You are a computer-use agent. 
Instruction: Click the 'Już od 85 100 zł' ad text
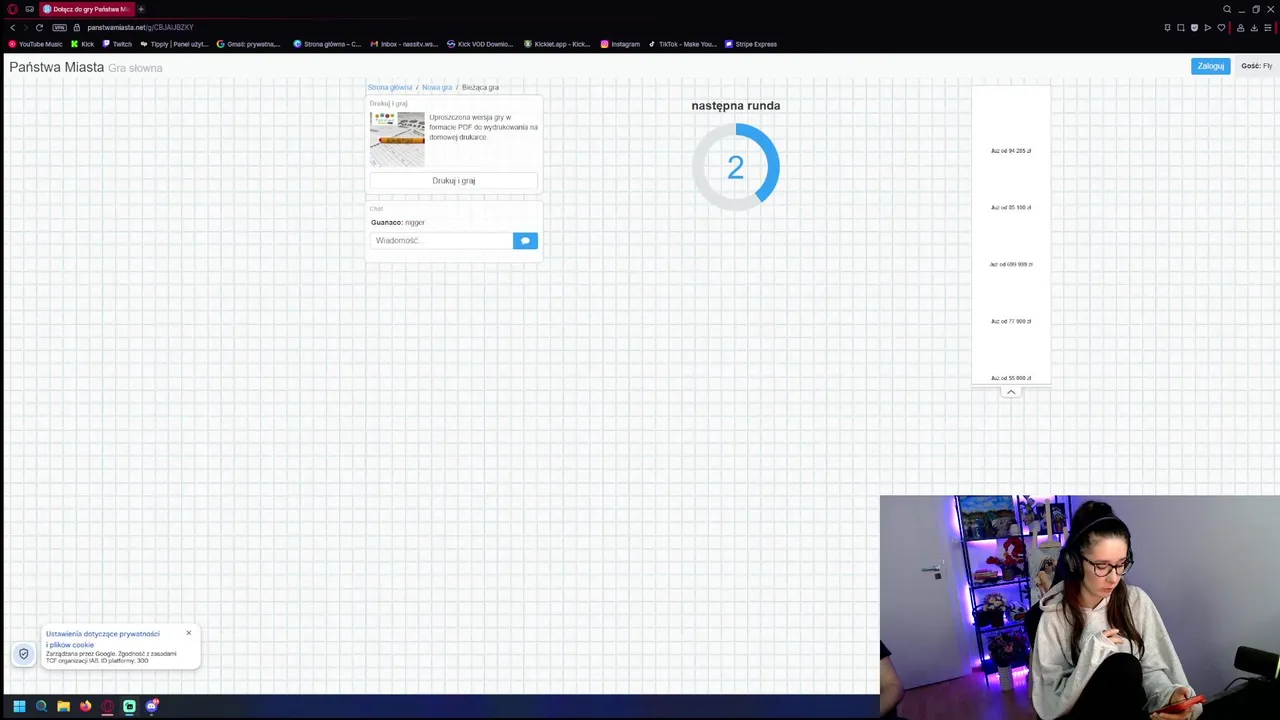1011,208
